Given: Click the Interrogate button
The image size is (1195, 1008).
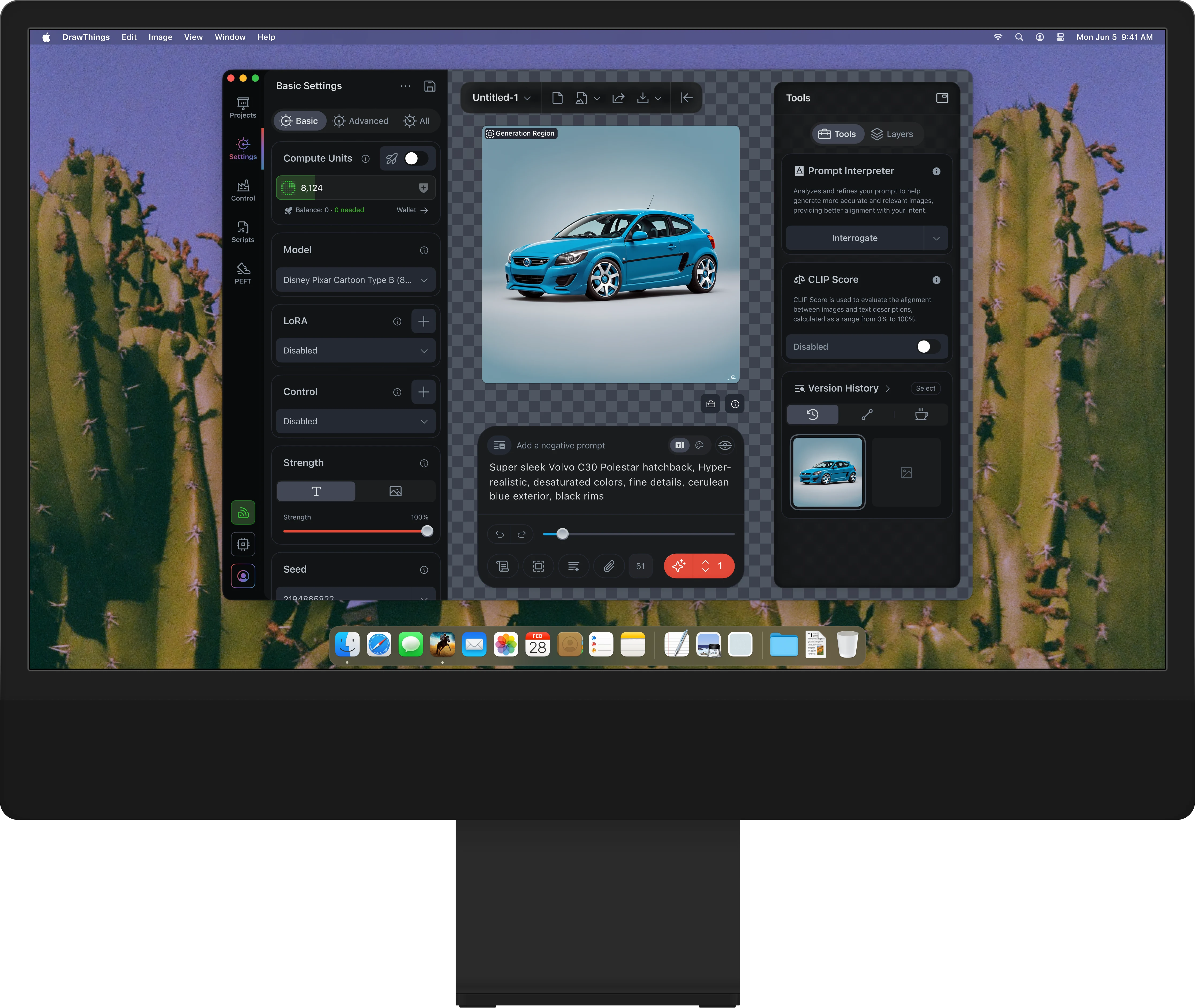Looking at the screenshot, I should [x=854, y=238].
